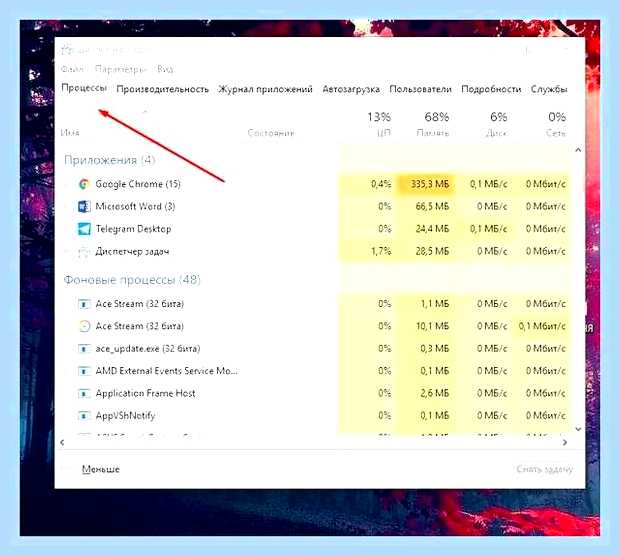The image size is (620, 556).
Task: Click the AppVShNotify process icon
Action: (x=83, y=416)
